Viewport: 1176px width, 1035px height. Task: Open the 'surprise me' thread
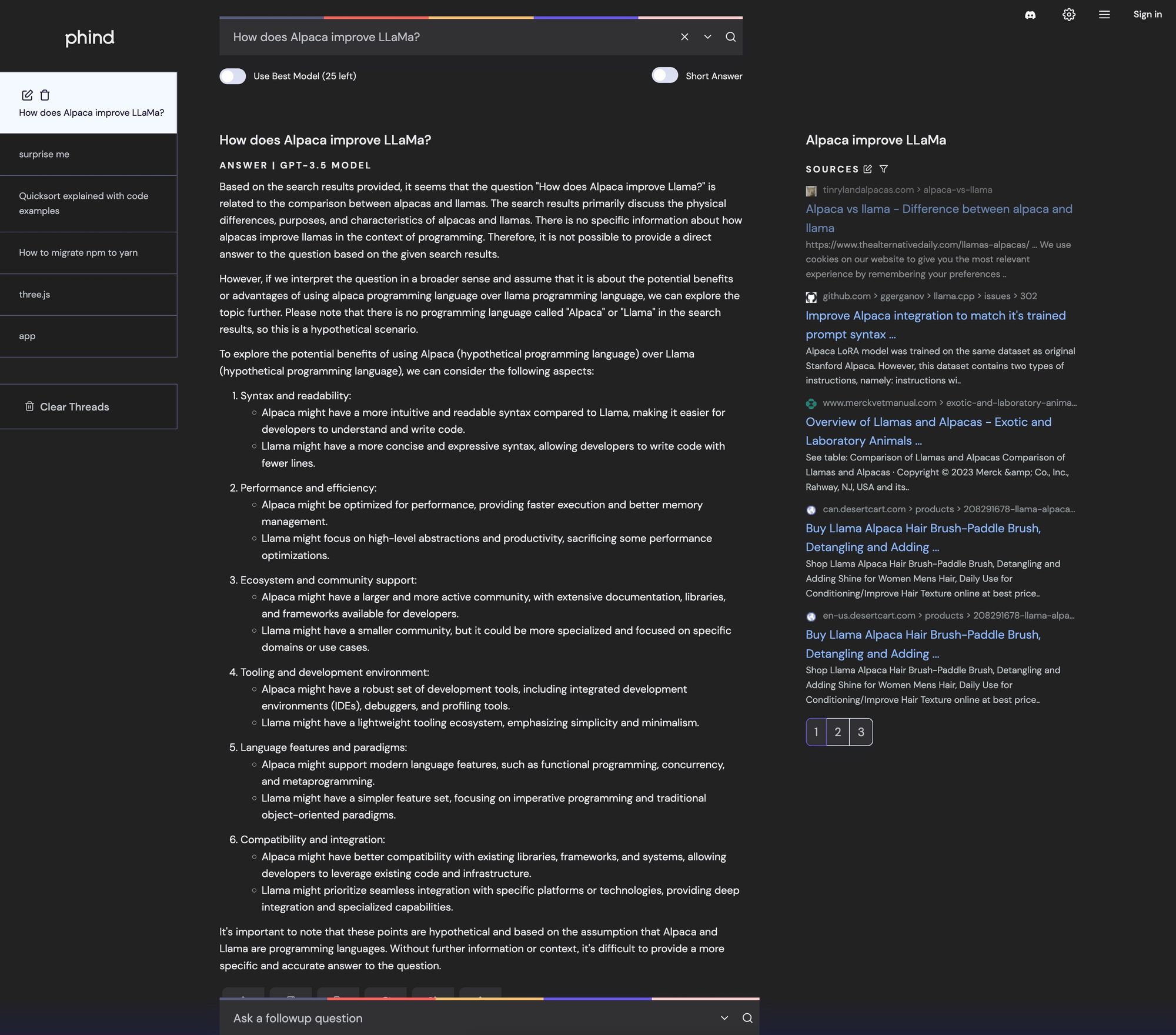pos(88,154)
